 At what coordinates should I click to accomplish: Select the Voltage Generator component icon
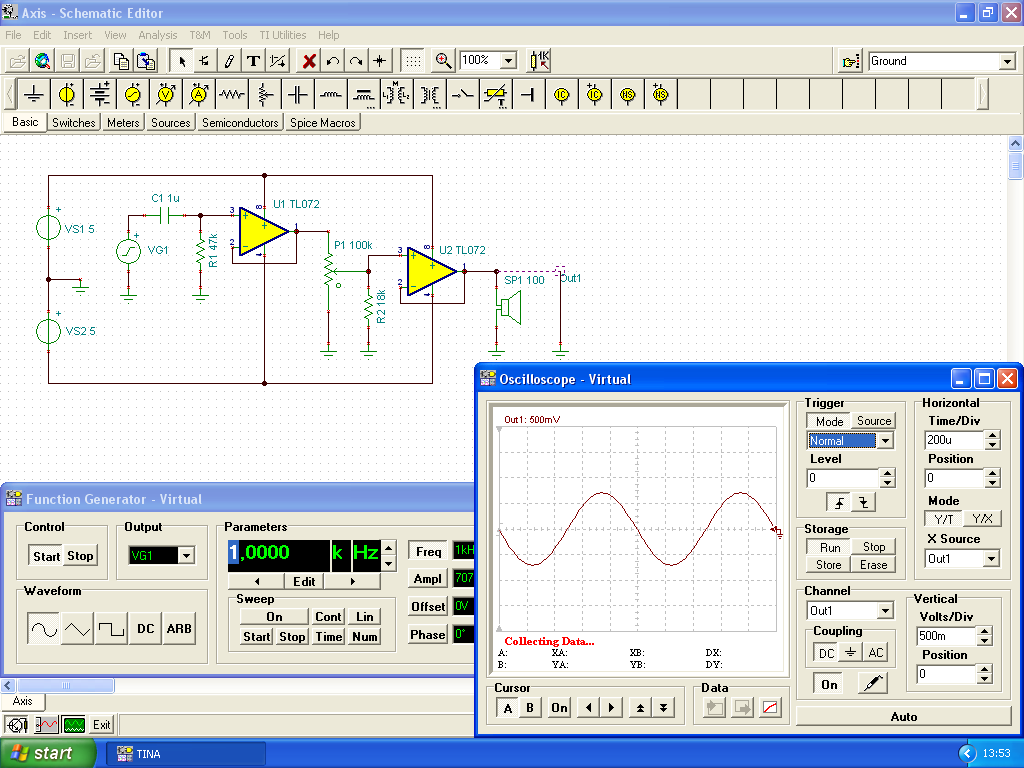[x=133, y=95]
